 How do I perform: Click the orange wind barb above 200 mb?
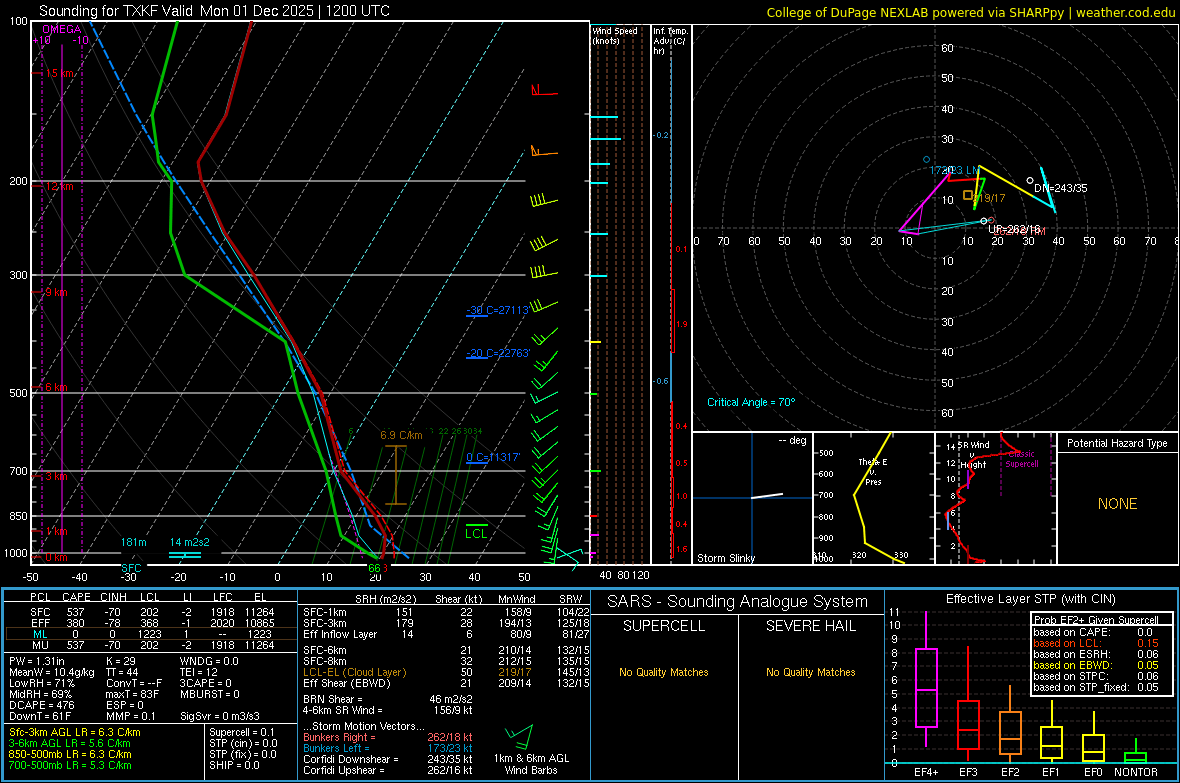[x=544, y=152]
